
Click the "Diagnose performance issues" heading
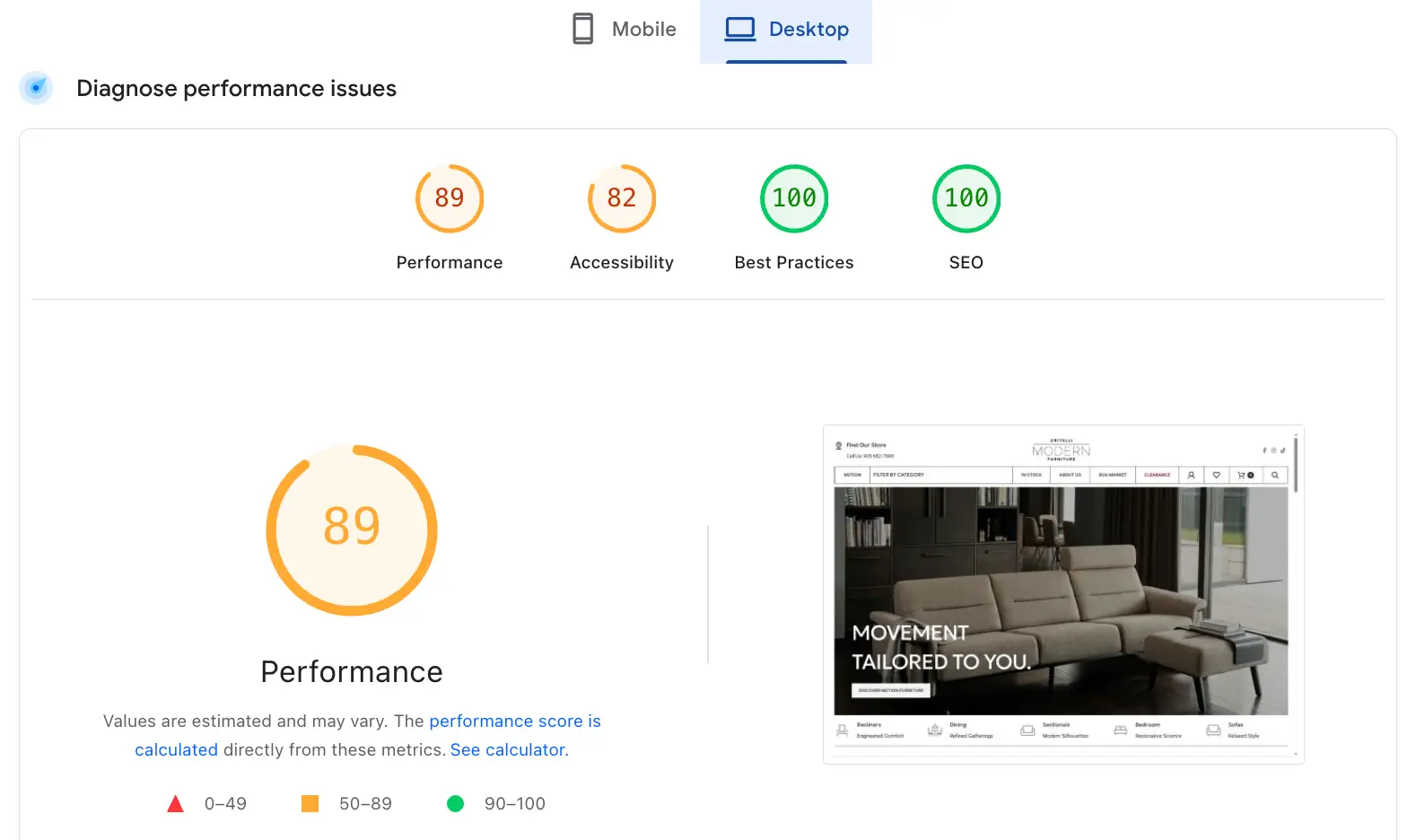click(236, 89)
